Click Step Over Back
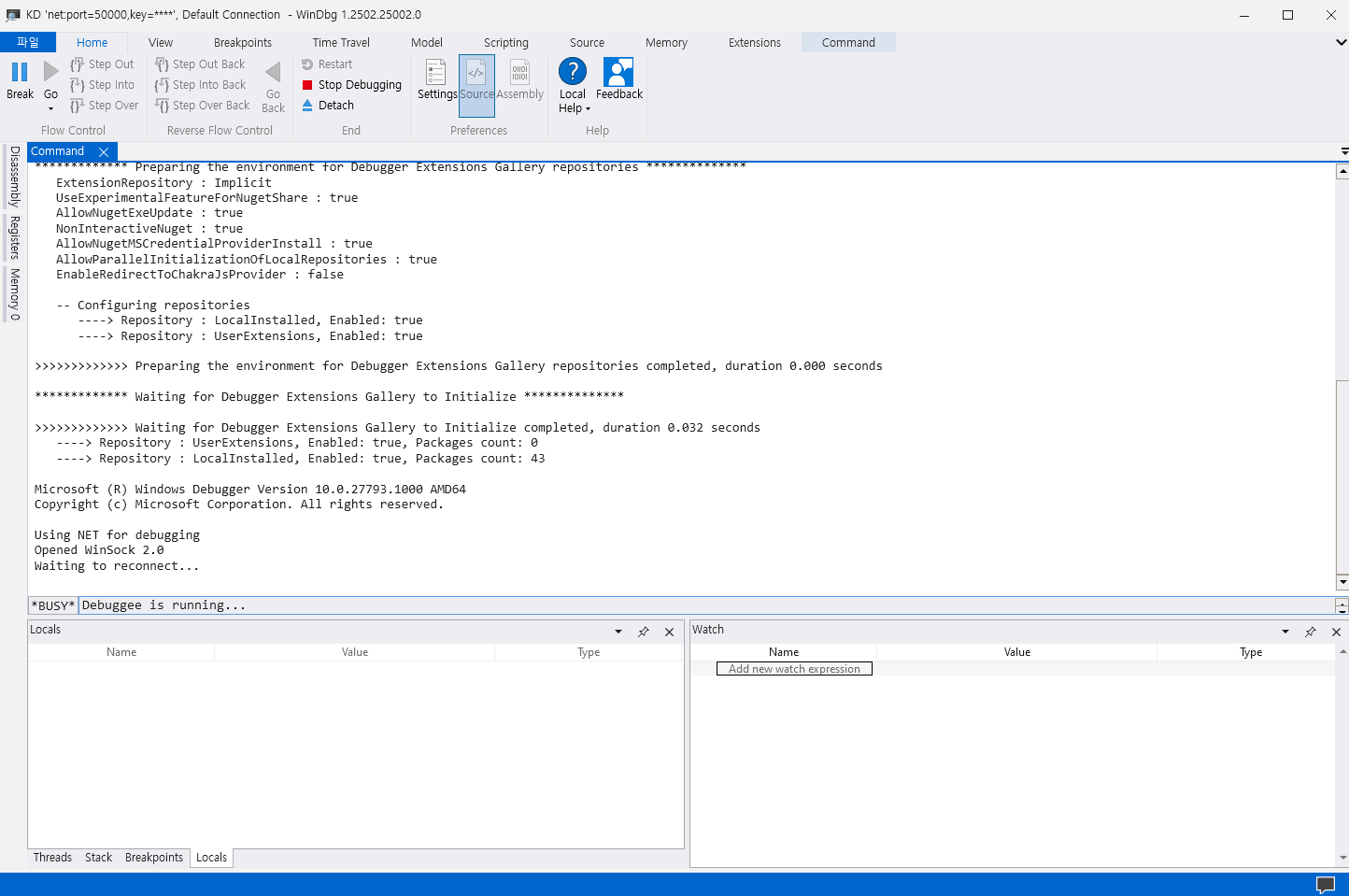Viewport: 1349px width, 896px height. pyautogui.click(x=202, y=106)
